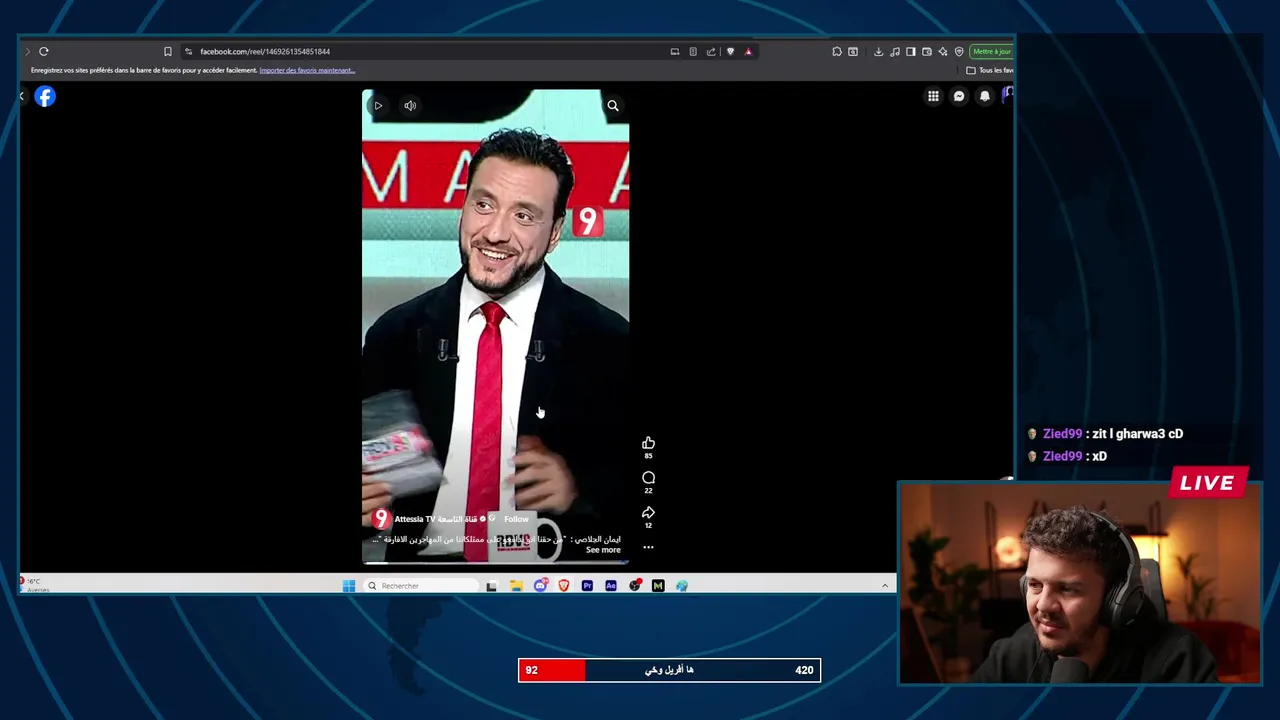The height and width of the screenshot is (720, 1280).
Task: Click the reel search magnifier icon
Action: (x=613, y=106)
